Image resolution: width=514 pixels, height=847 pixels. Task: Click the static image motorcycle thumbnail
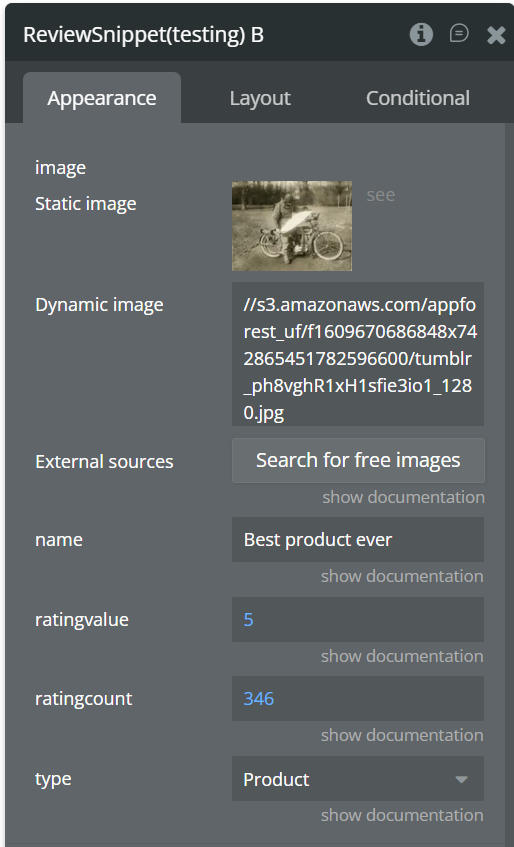click(x=292, y=226)
